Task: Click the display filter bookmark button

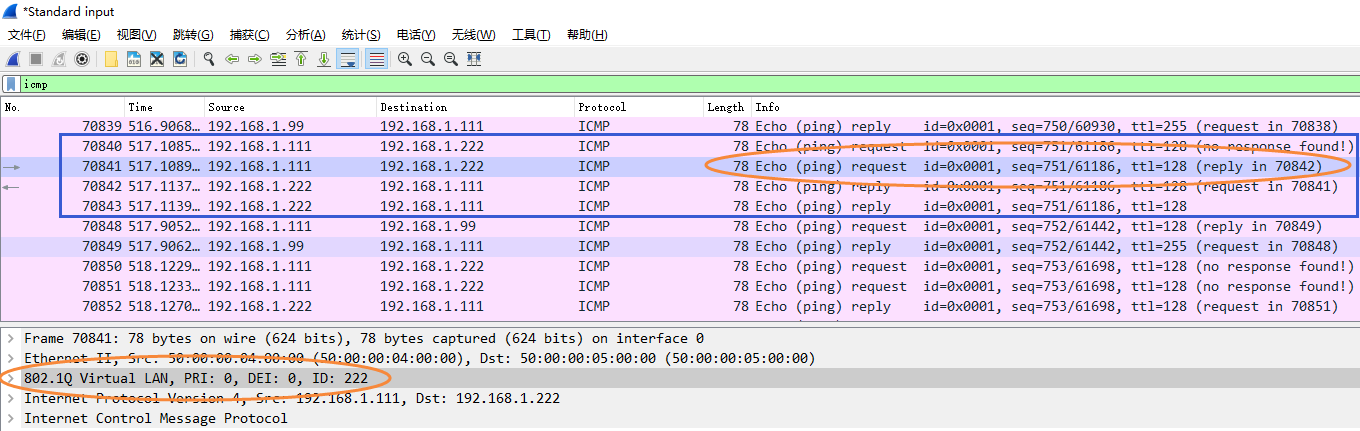Action: [x=10, y=85]
